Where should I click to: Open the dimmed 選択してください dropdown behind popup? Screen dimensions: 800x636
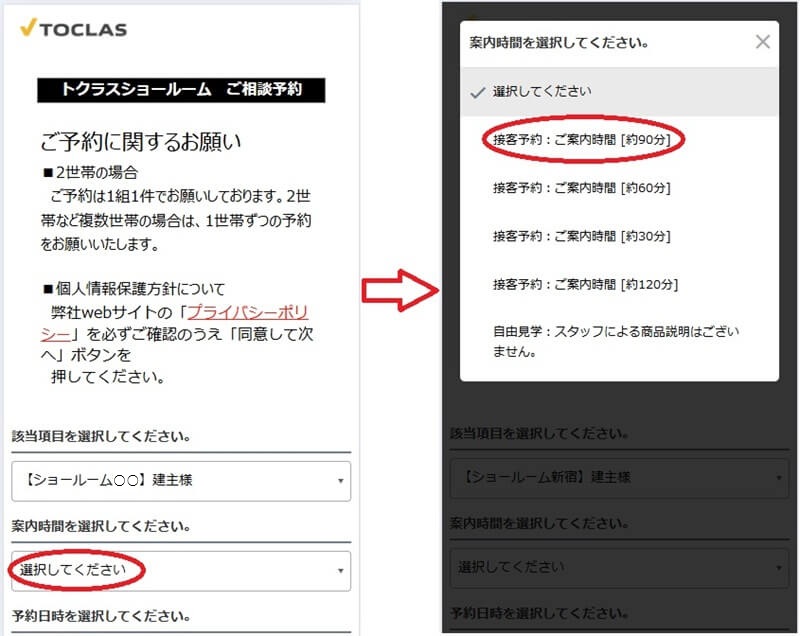pos(610,567)
